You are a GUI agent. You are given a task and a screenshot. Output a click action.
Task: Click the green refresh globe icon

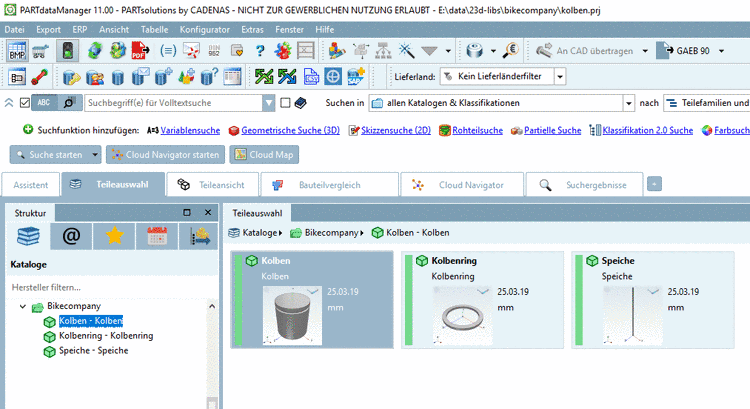pos(95,51)
